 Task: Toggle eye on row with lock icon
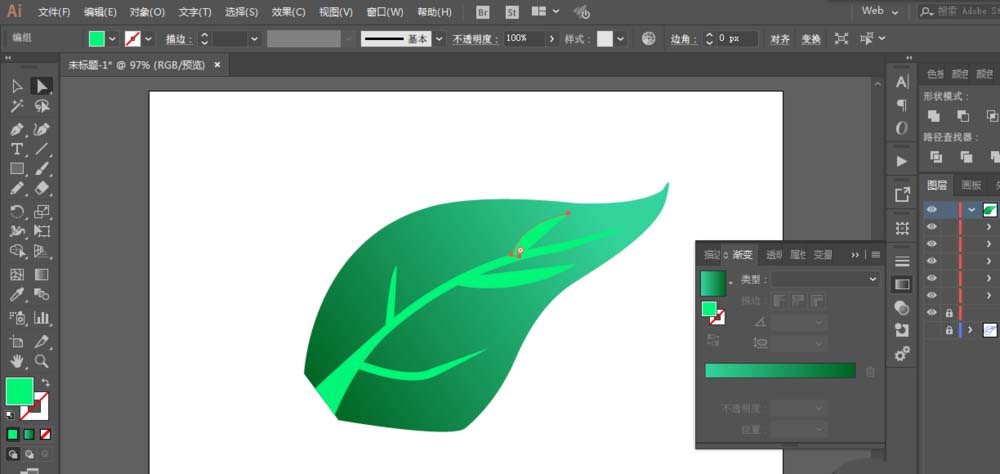point(932,313)
